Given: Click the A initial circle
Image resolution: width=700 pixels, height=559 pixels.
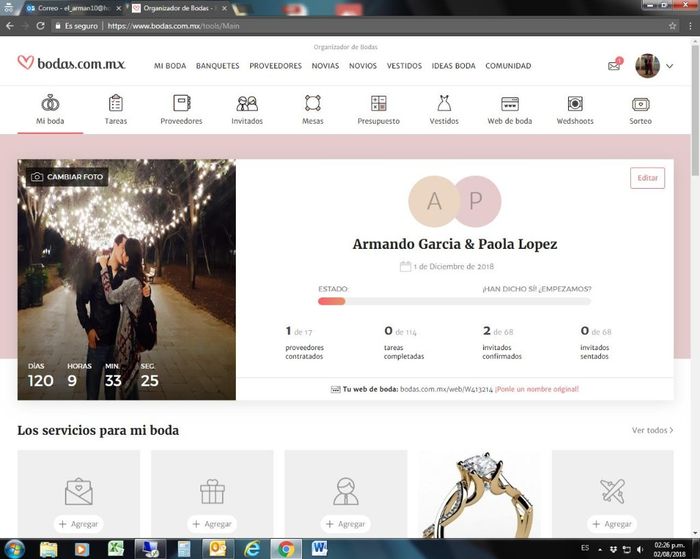Looking at the screenshot, I should (434, 201).
